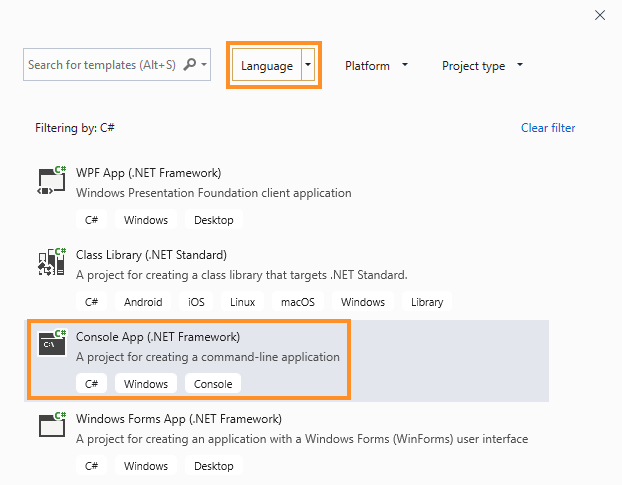The height and width of the screenshot is (485, 622).
Task: Click the 'Filtering by: C#' label
Action: (75, 128)
